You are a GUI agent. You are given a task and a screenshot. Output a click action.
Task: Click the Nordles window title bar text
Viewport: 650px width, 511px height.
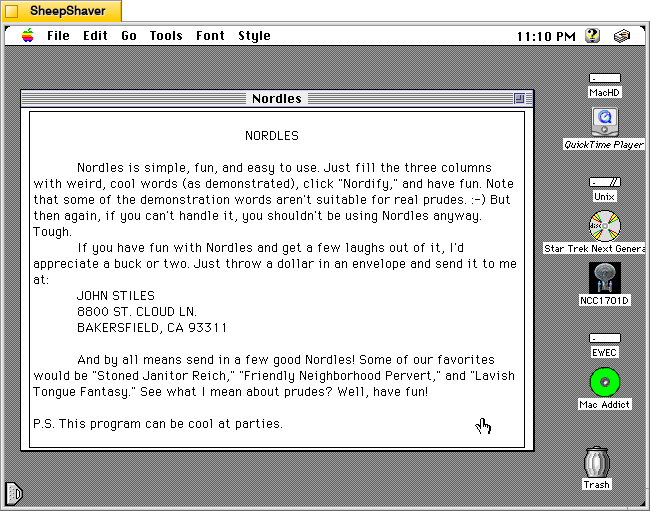click(x=277, y=99)
